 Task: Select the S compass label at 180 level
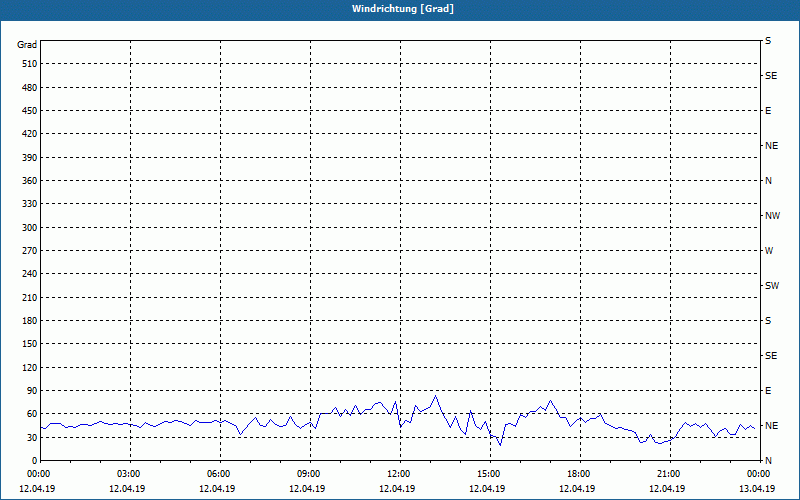click(768, 321)
